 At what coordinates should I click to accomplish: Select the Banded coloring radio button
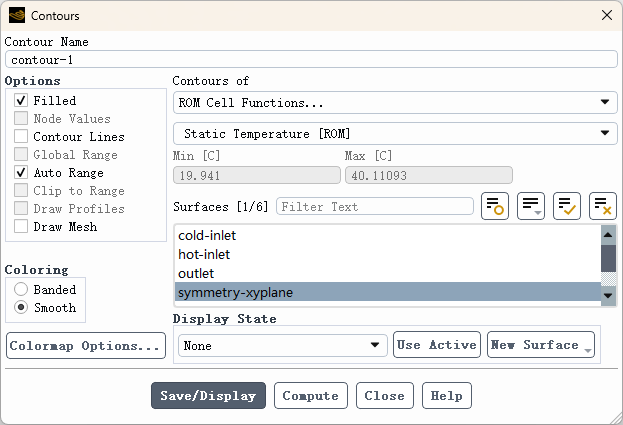(x=21, y=290)
